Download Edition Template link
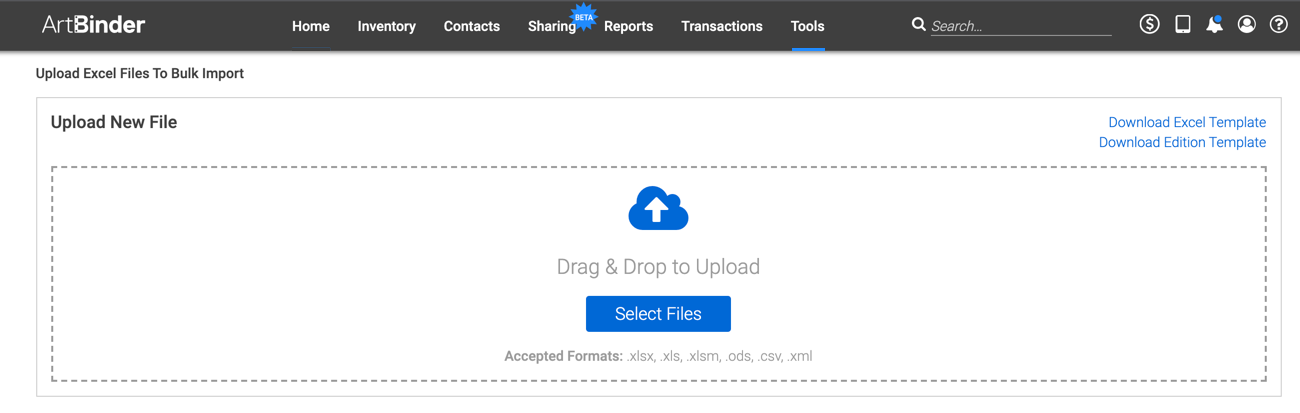The width and height of the screenshot is (1300, 413). (1183, 142)
